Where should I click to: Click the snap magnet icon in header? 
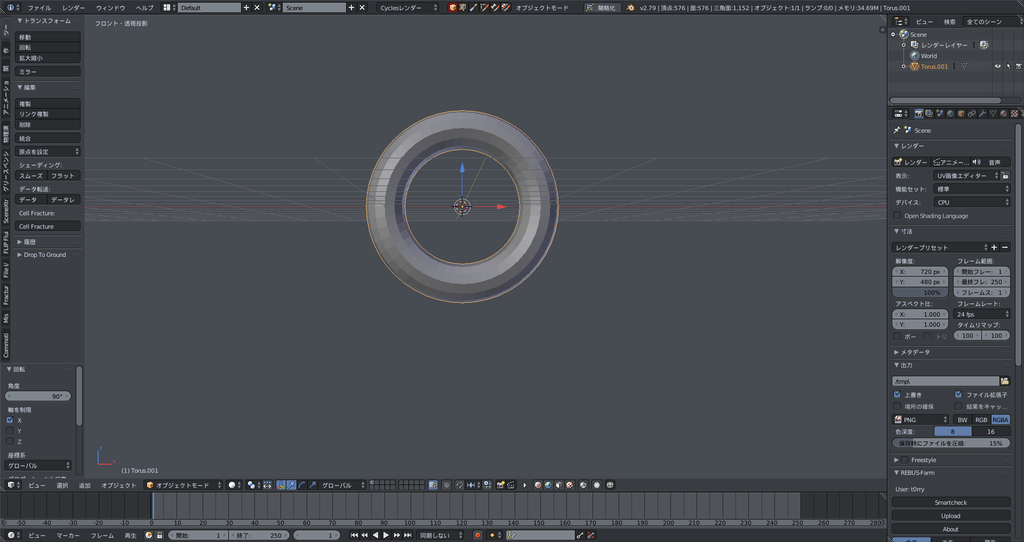coord(460,485)
